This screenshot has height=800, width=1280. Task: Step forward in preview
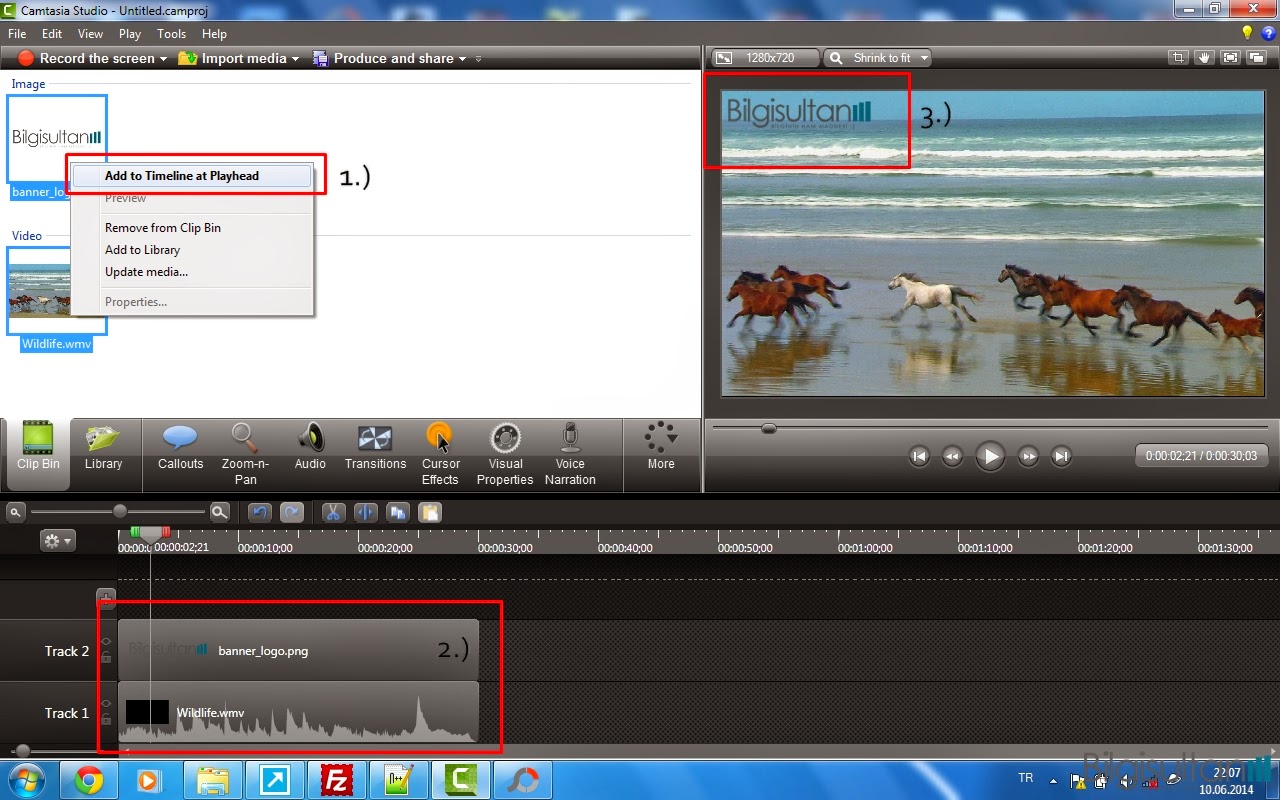[x=1028, y=457]
